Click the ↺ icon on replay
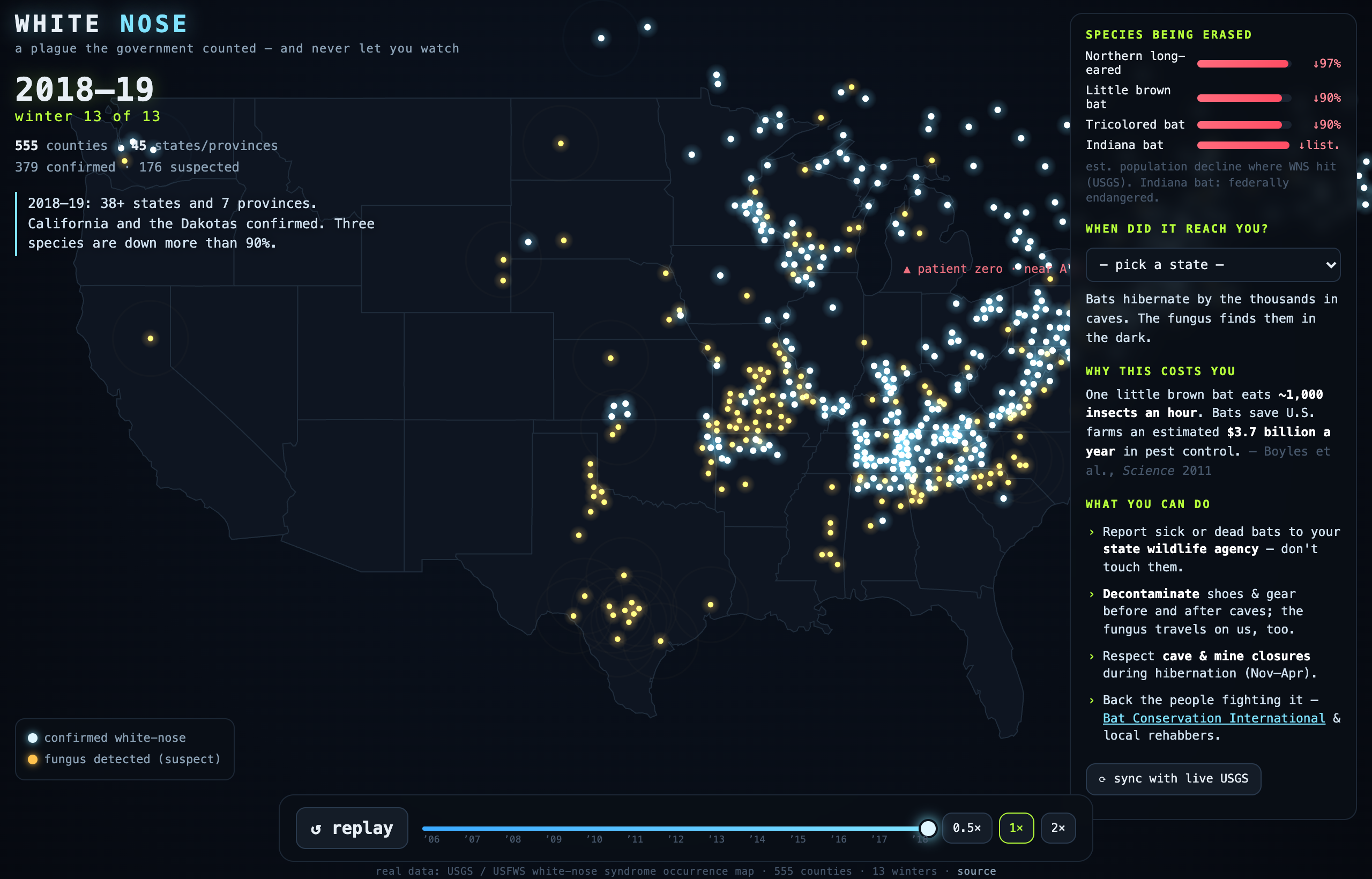The image size is (1372, 879). 316,829
